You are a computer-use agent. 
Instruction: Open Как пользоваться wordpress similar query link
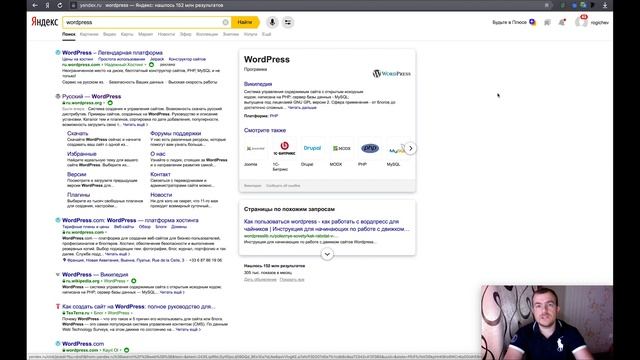coord(327,225)
